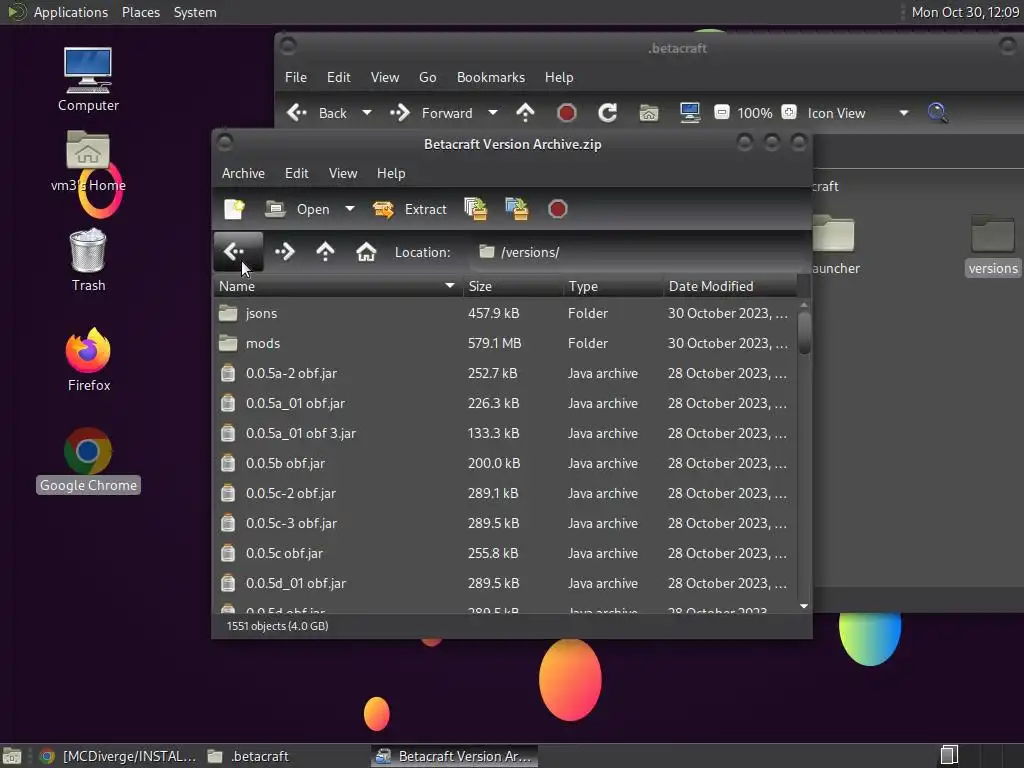Add files to archive icon
The image size is (1024, 768).
pyautogui.click(x=475, y=209)
